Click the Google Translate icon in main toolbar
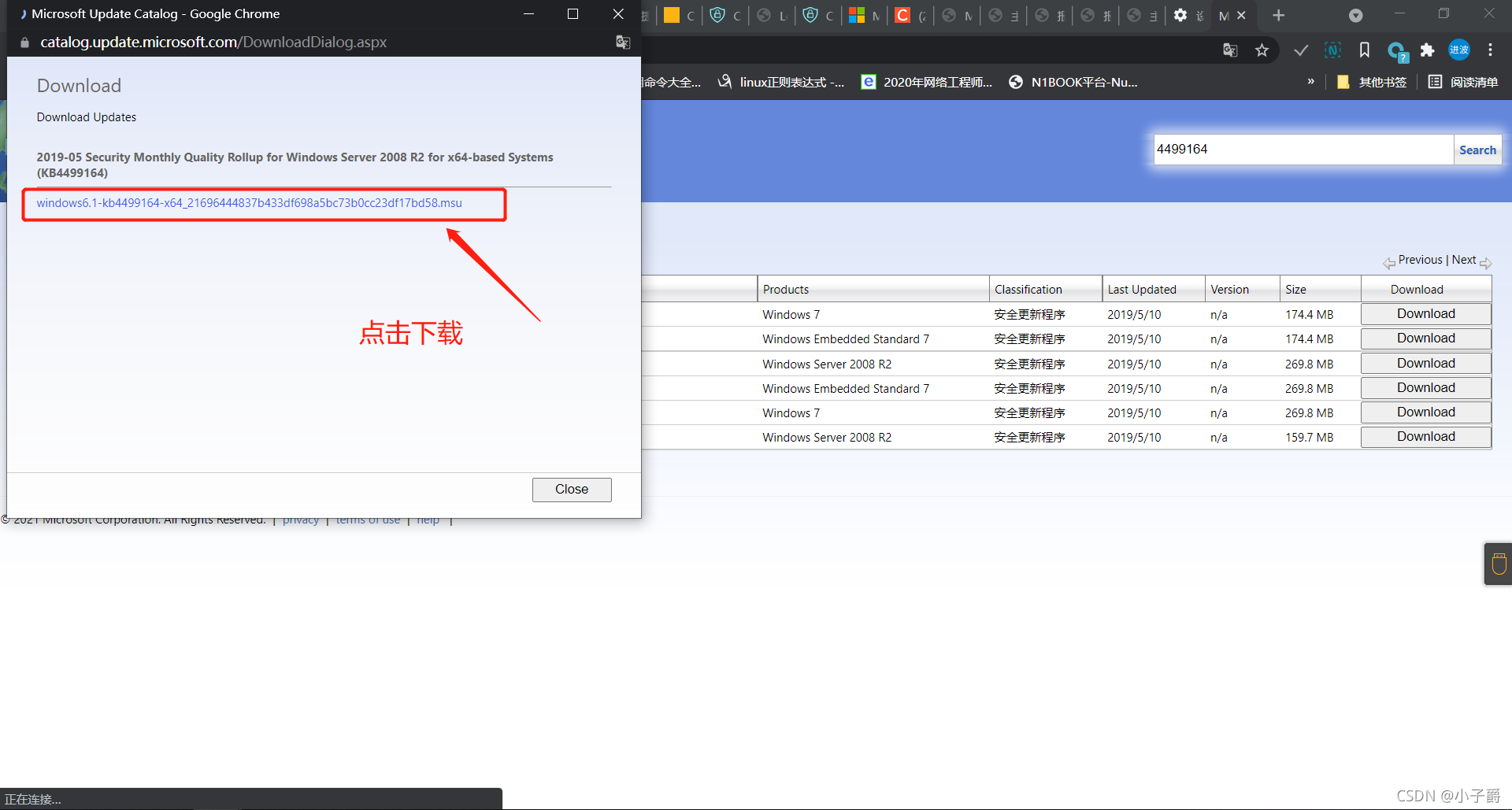The width and height of the screenshot is (1512, 810). point(1230,50)
